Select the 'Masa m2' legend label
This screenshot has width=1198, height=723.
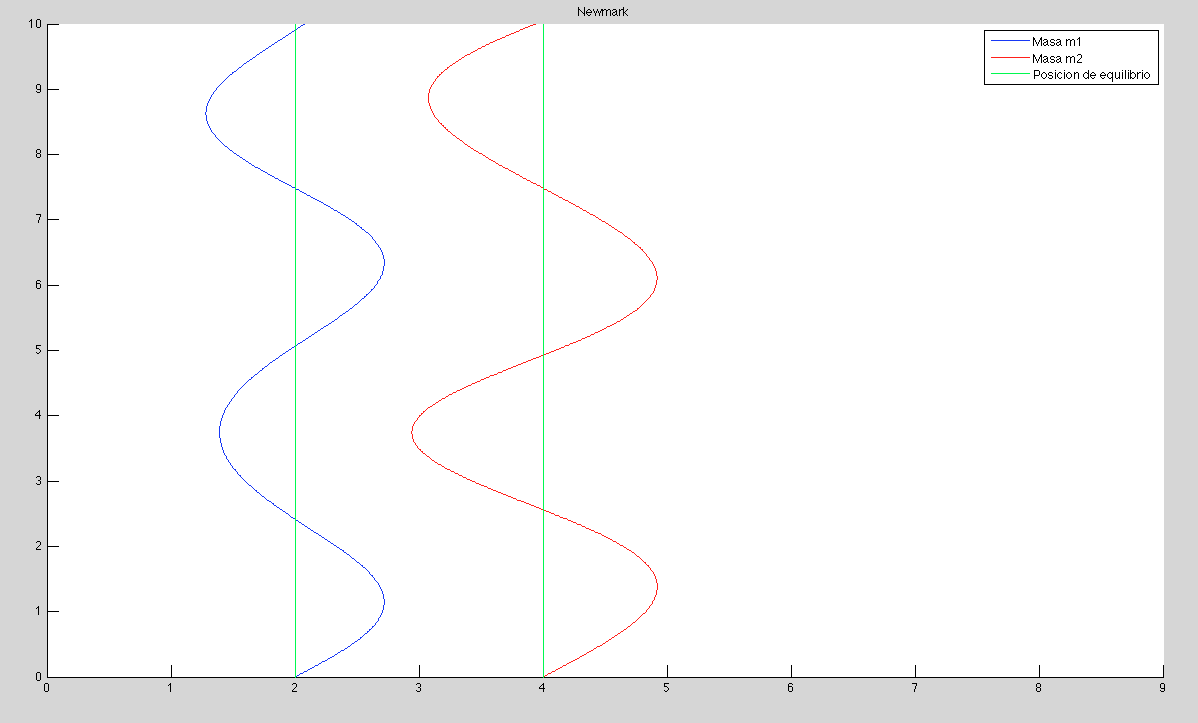tap(1057, 60)
